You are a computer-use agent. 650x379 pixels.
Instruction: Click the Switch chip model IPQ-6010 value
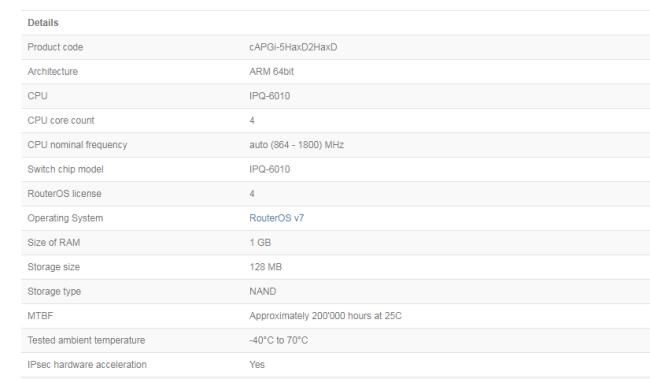point(269,169)
